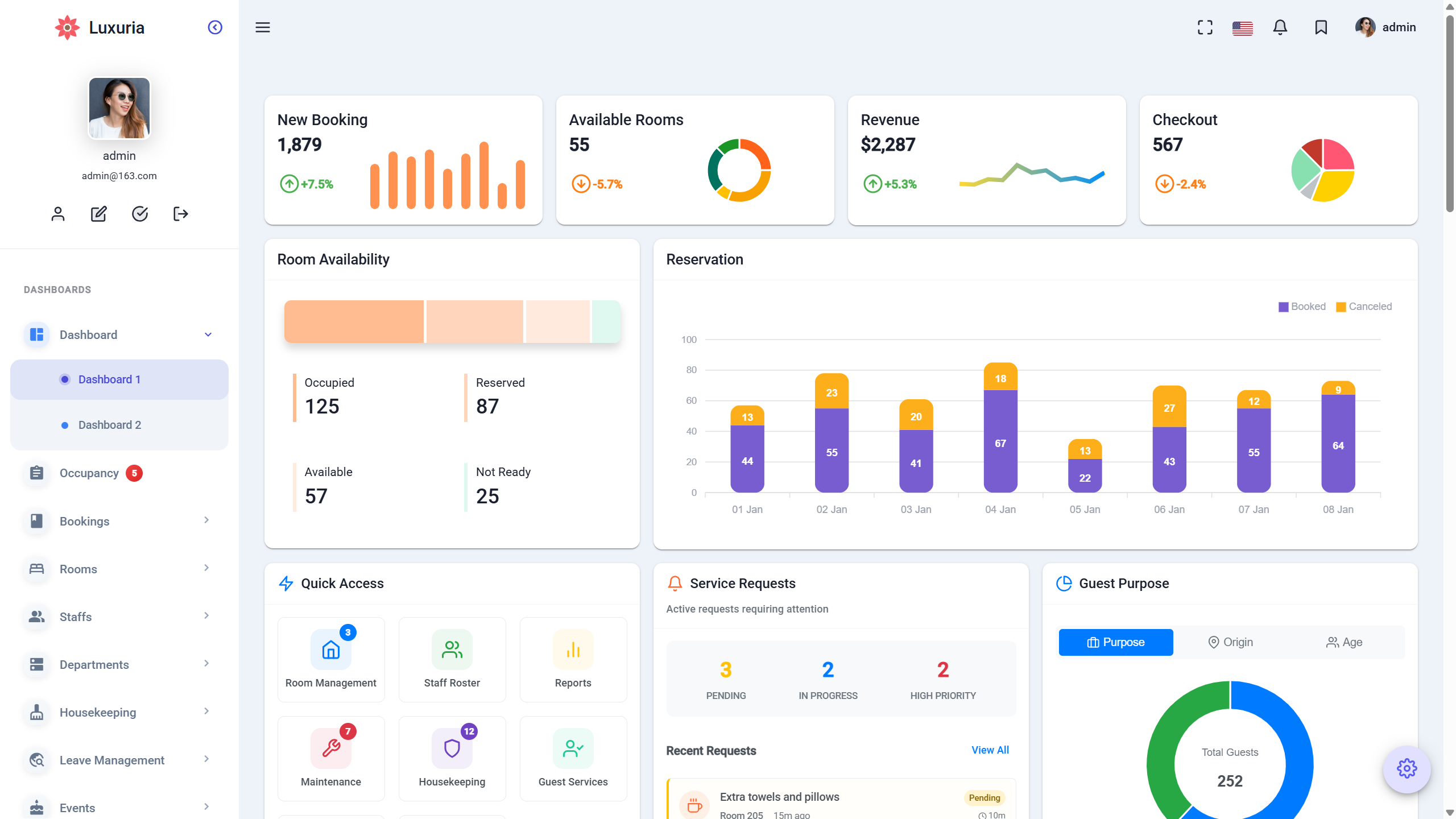
Task: Switch to the Age tab
Action: click(x=1345, y=642)
